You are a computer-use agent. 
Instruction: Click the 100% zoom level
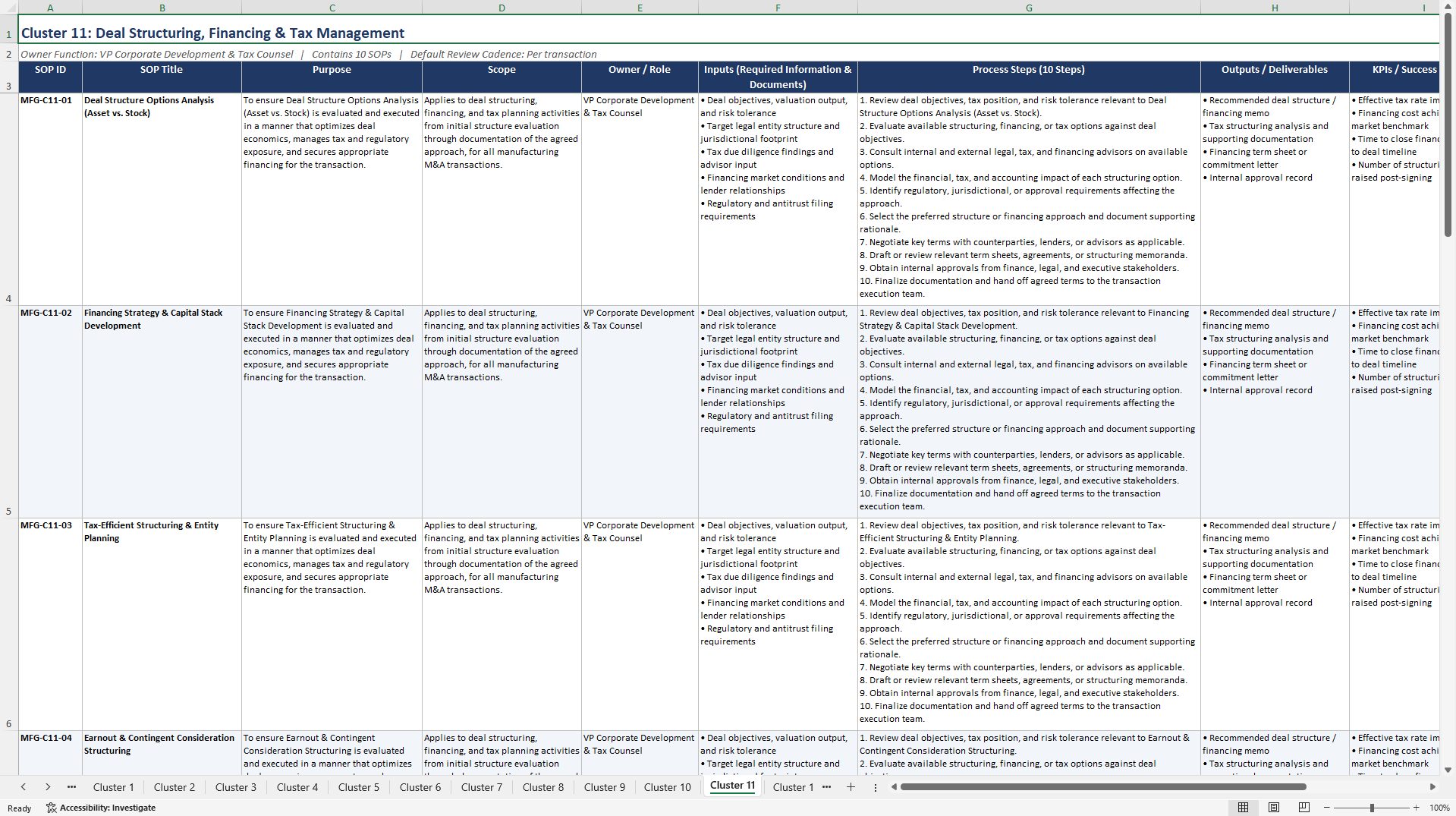pos(1439,808)
